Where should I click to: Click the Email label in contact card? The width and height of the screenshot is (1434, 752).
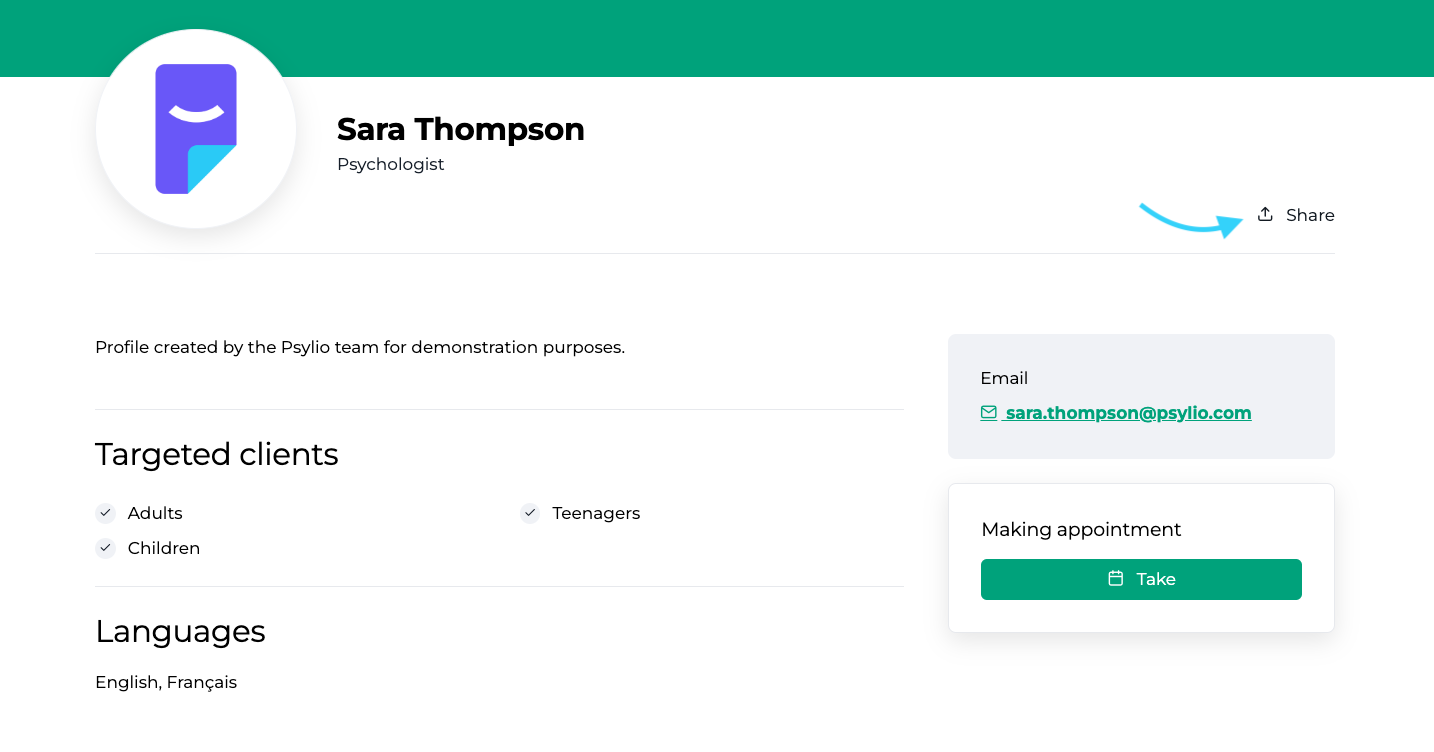[x=1004, y=378]
